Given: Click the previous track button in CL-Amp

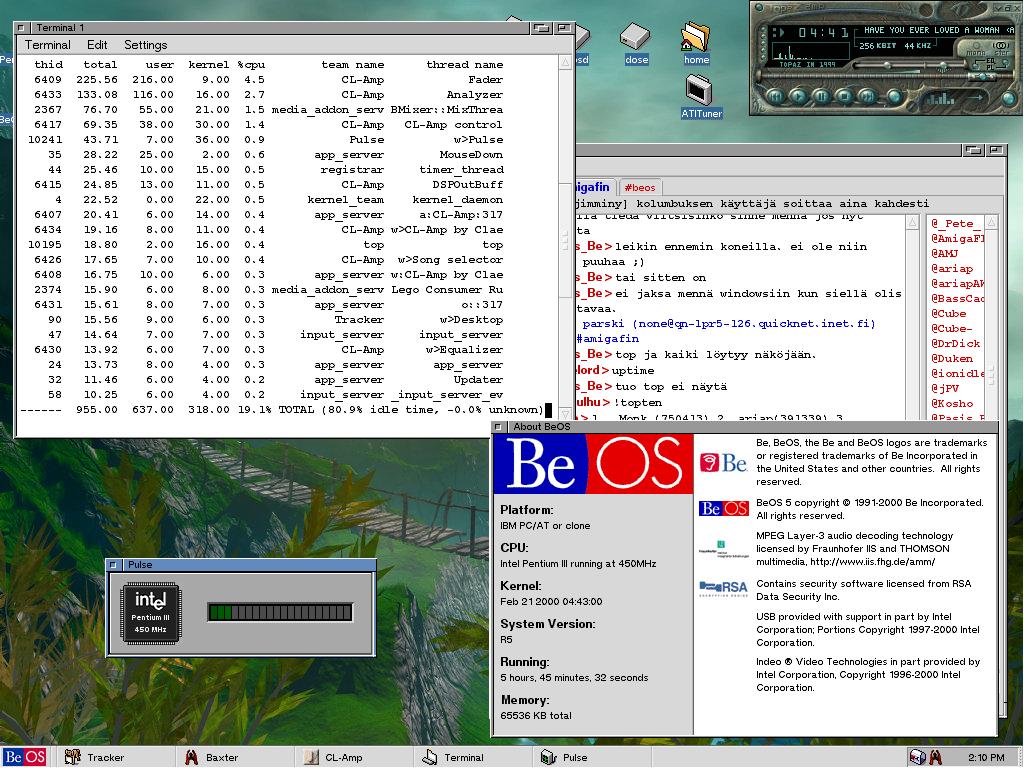Looking at the screenshot, I should [775, 97].
